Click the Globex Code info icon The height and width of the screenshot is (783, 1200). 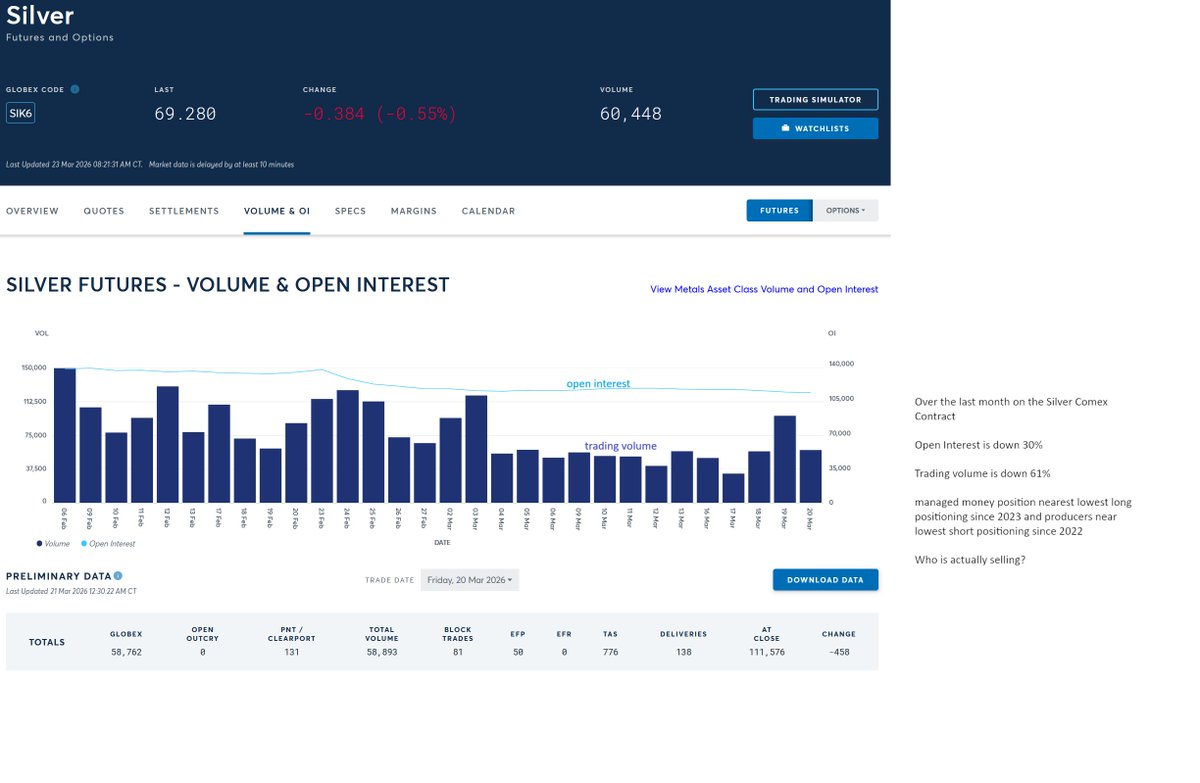[75, 89]
